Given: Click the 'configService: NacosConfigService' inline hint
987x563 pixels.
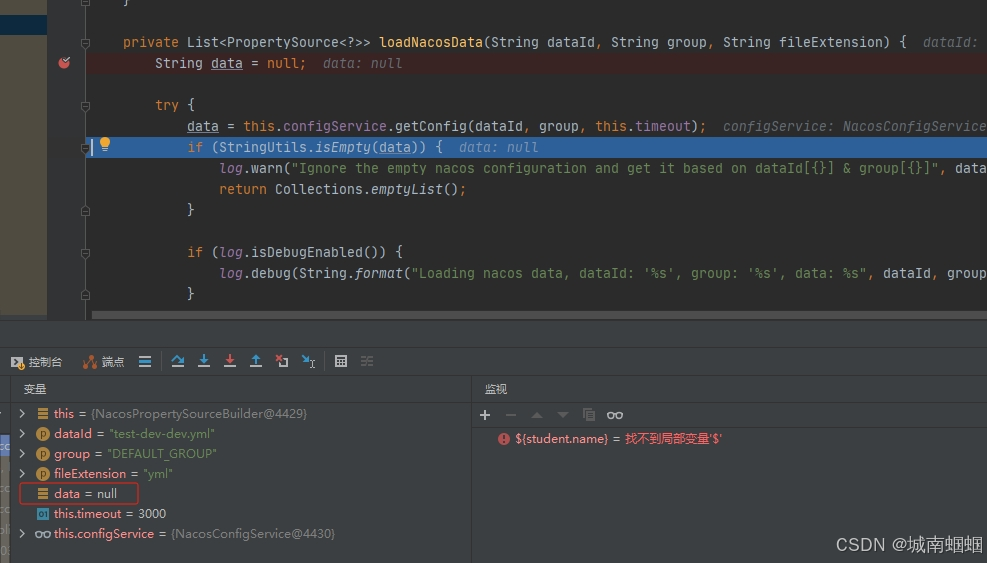Looking at the screenshot, I should [855, 127].
